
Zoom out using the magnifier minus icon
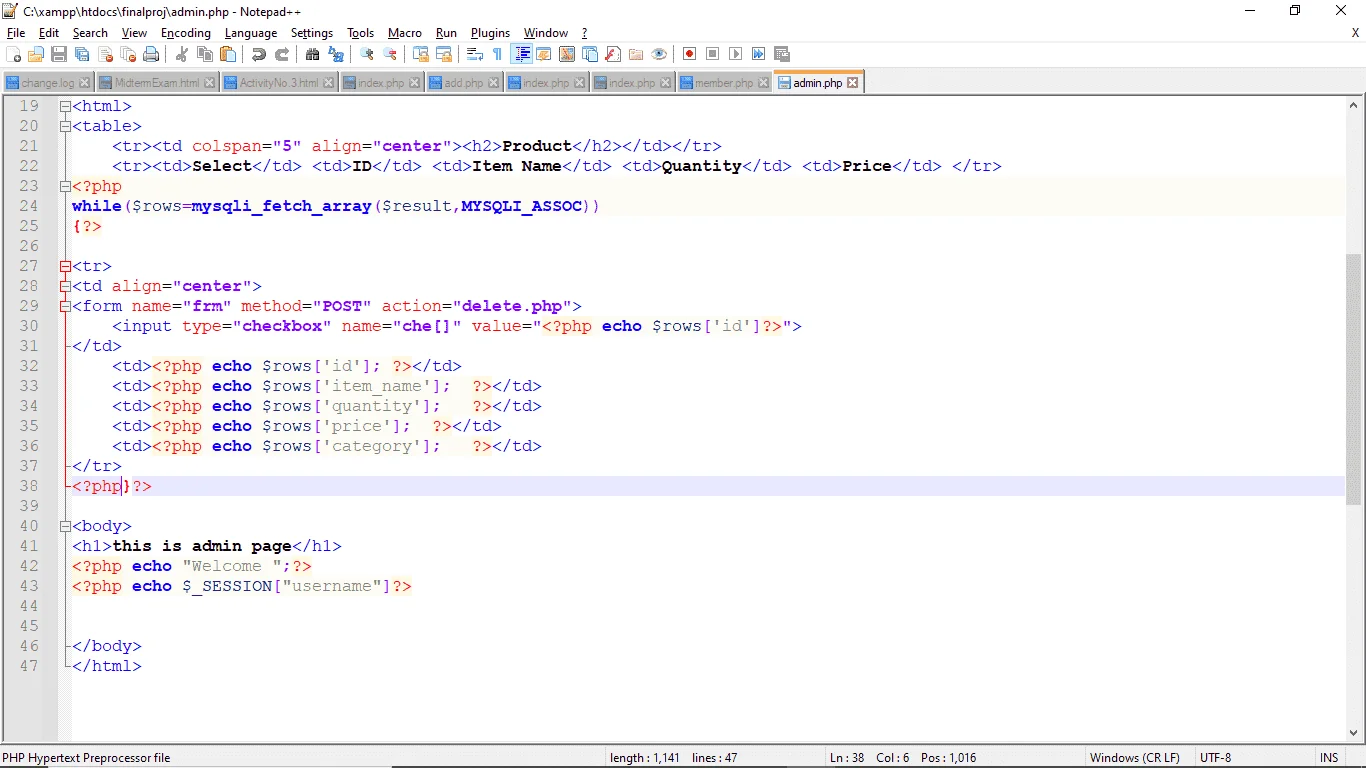click(390, 54)
